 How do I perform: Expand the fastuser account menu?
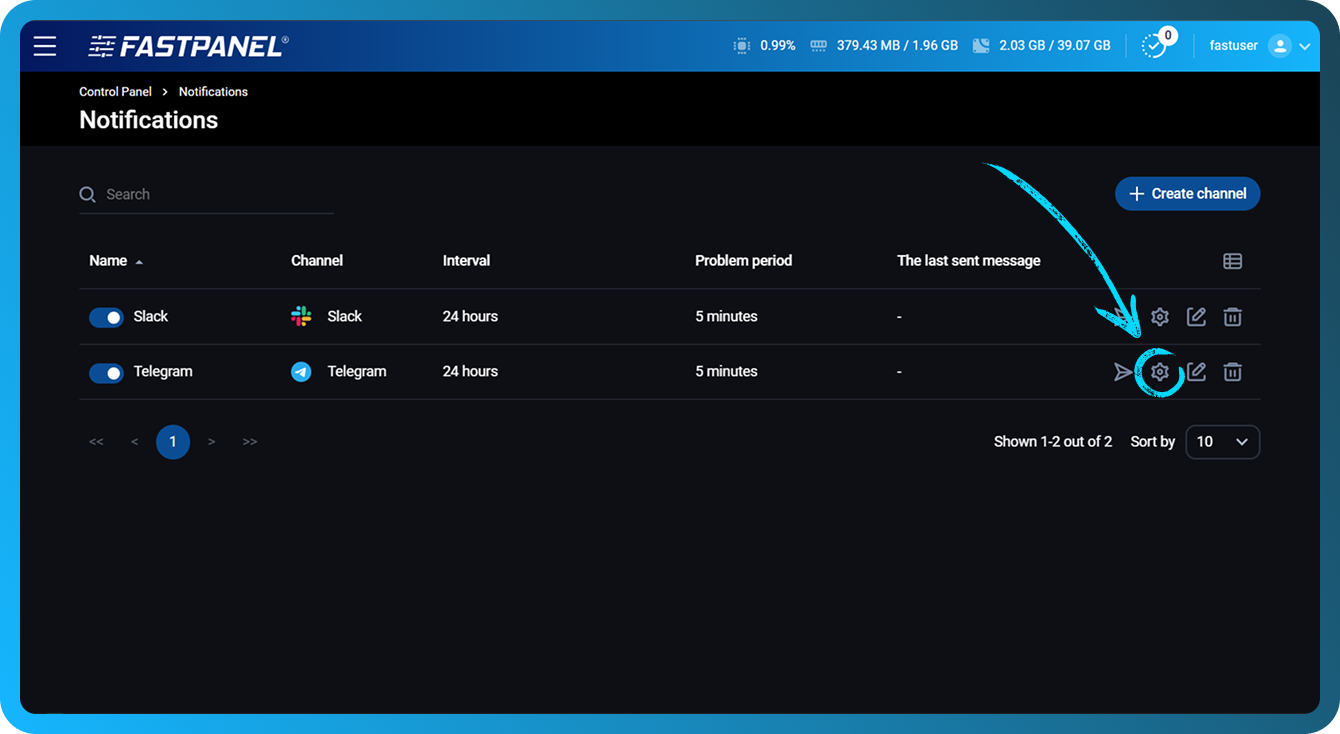click(x=1289, y=46)
